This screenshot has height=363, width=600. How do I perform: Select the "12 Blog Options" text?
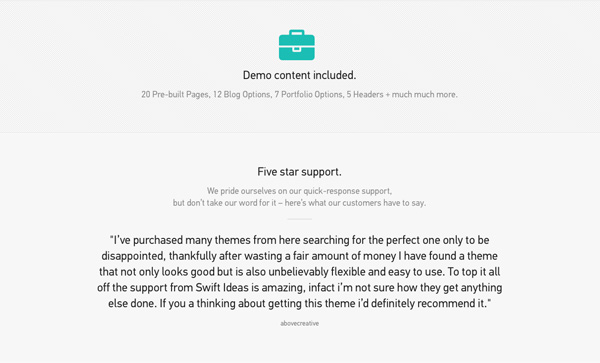241,94
